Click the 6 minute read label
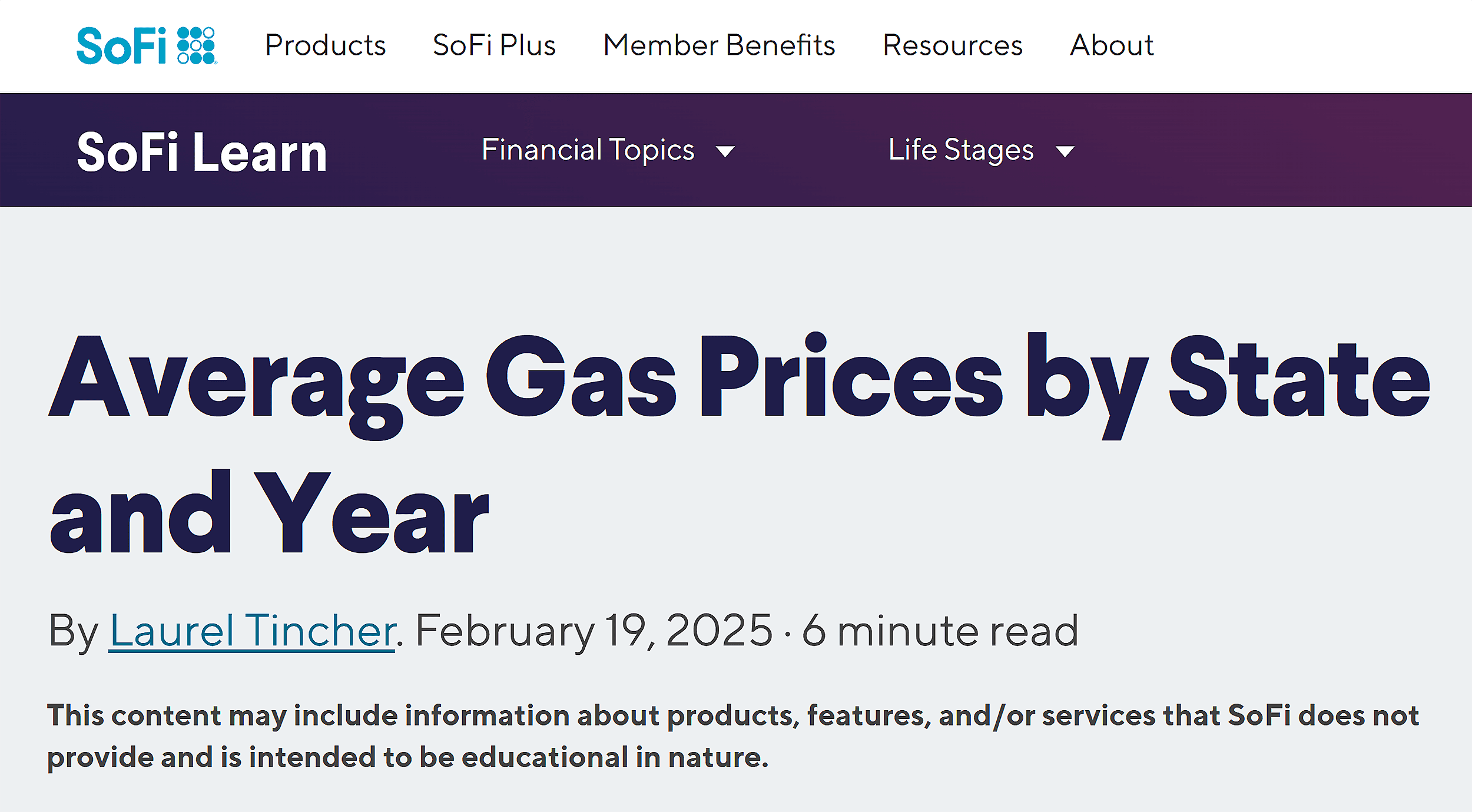The image size is (1472, 812). tap(940, 631)
